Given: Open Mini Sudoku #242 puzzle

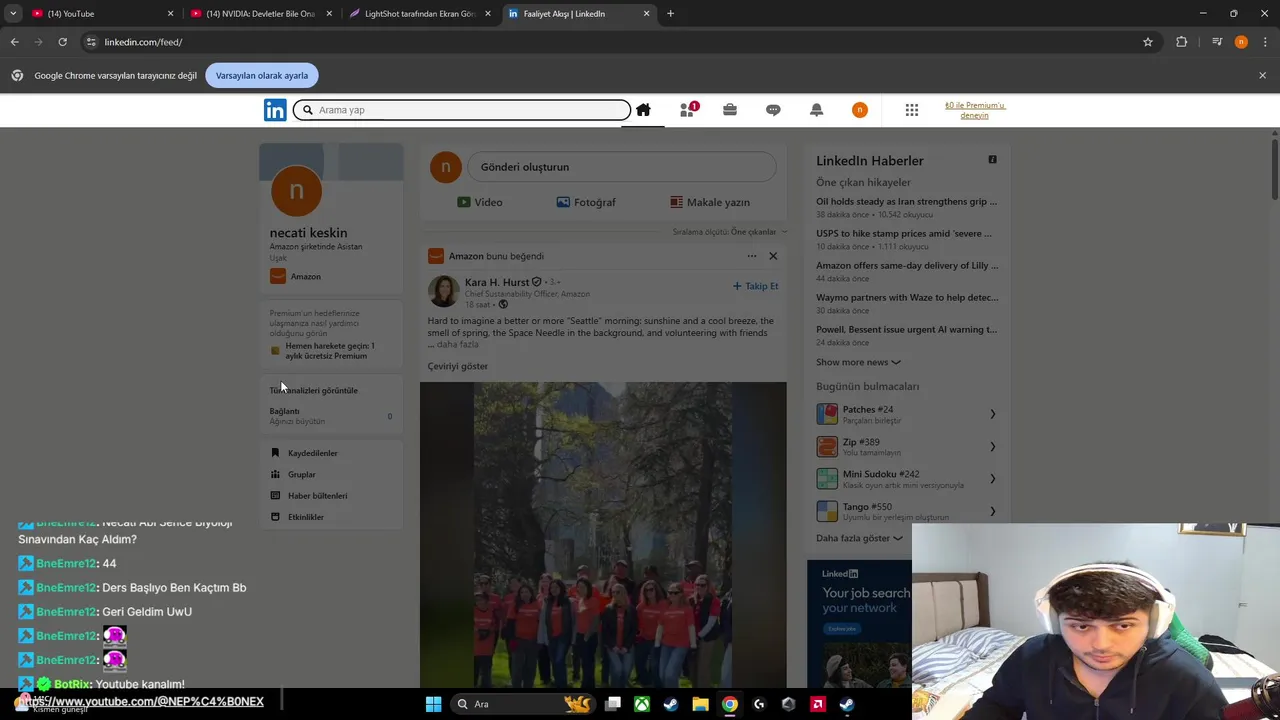Looking at the screenshot, I should pyautogui.click(x=907, y=478).
